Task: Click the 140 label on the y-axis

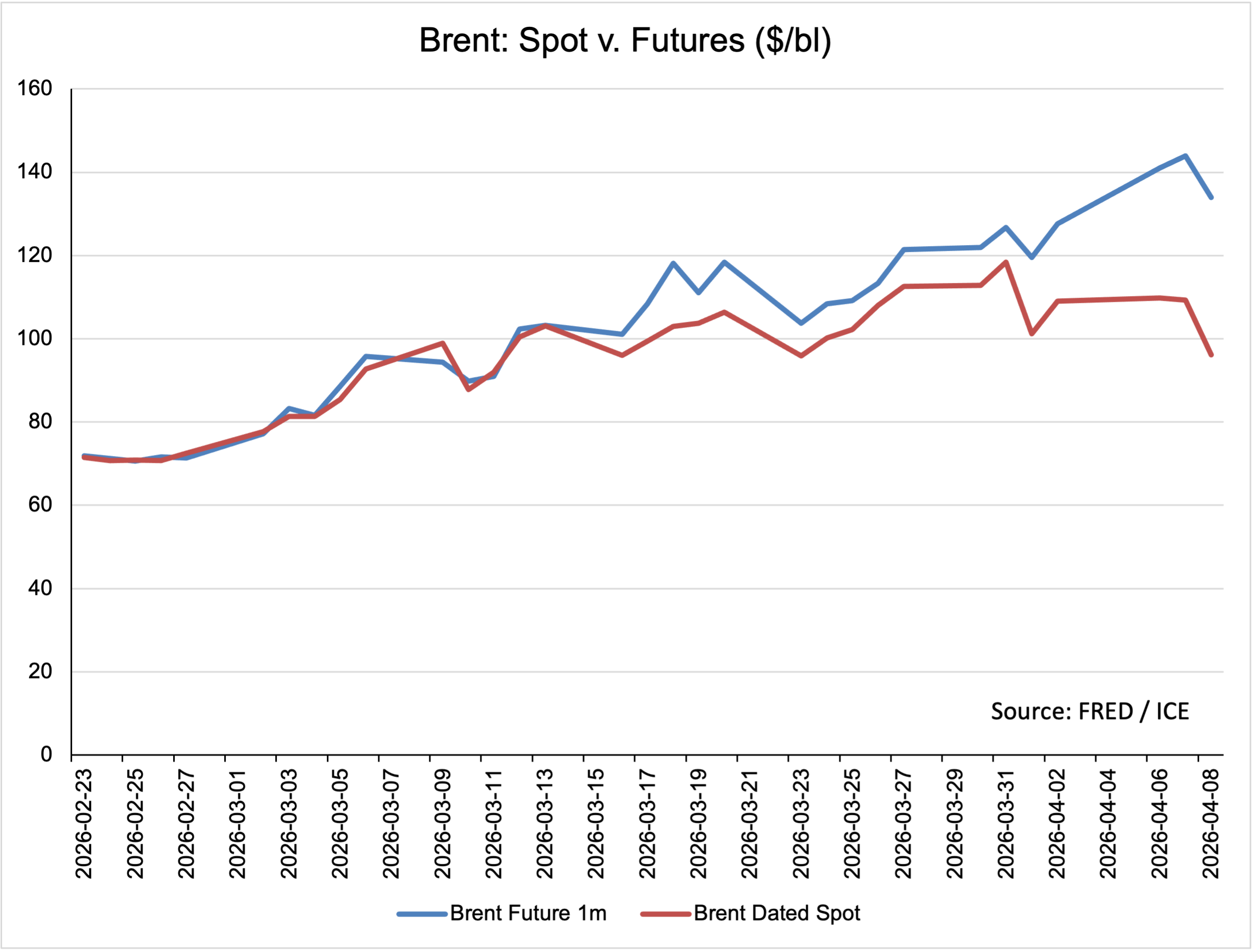Action: point(35,171)
